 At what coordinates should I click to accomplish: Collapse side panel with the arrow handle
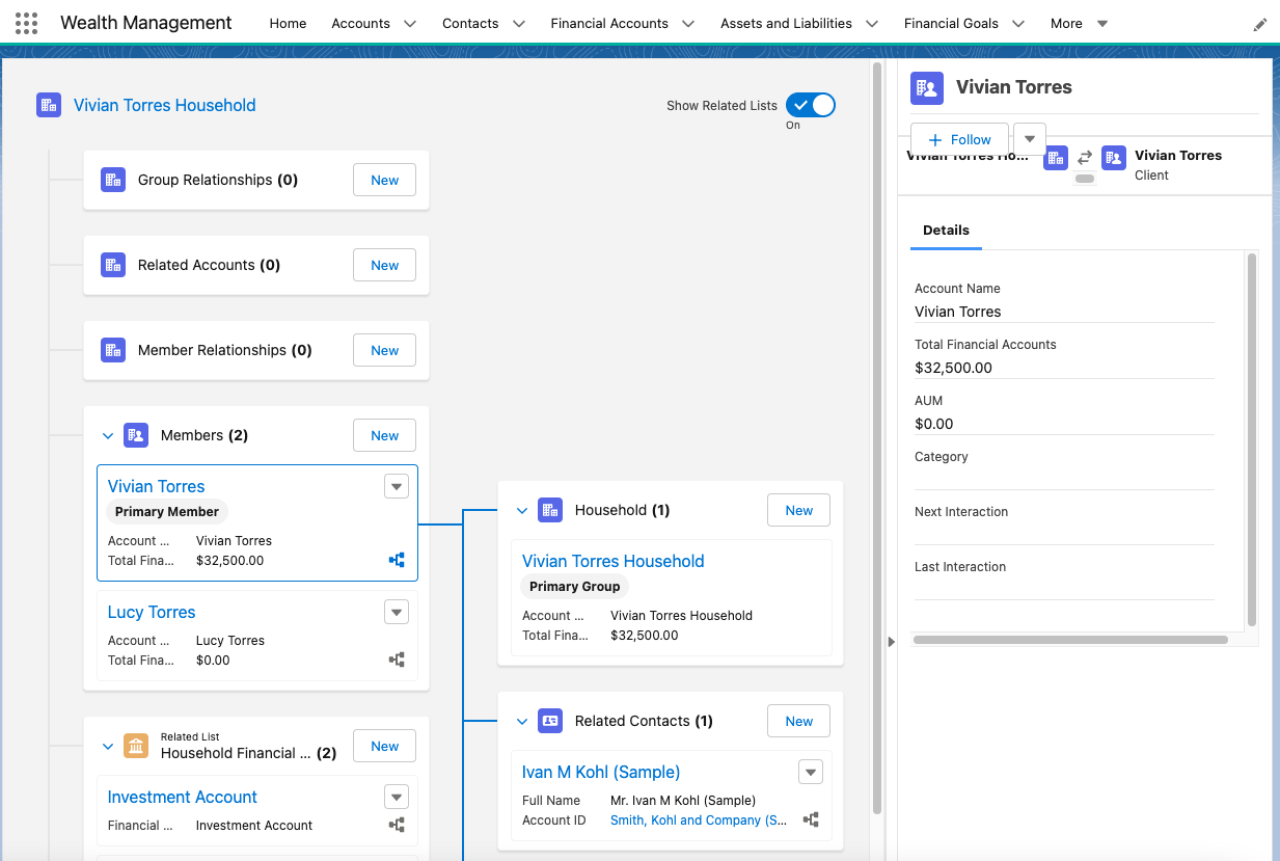(891, 642)
